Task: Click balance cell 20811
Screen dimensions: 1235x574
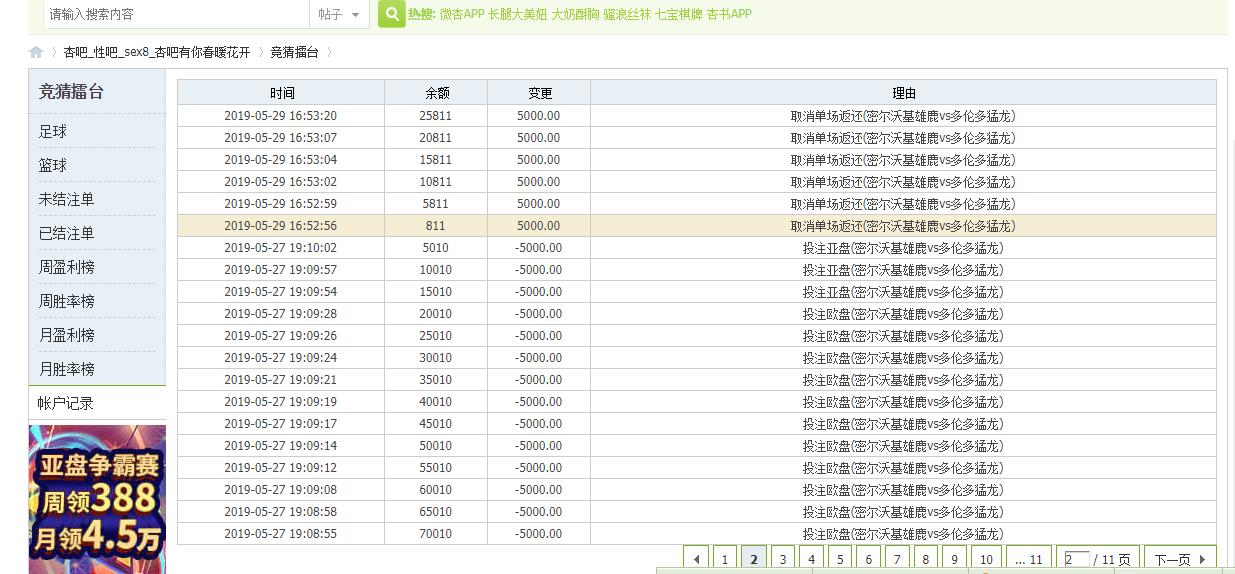Action: 436,138
